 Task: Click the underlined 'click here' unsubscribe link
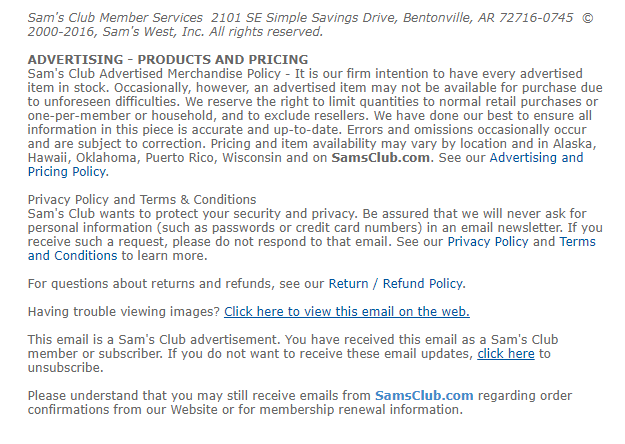click(506, 354)
